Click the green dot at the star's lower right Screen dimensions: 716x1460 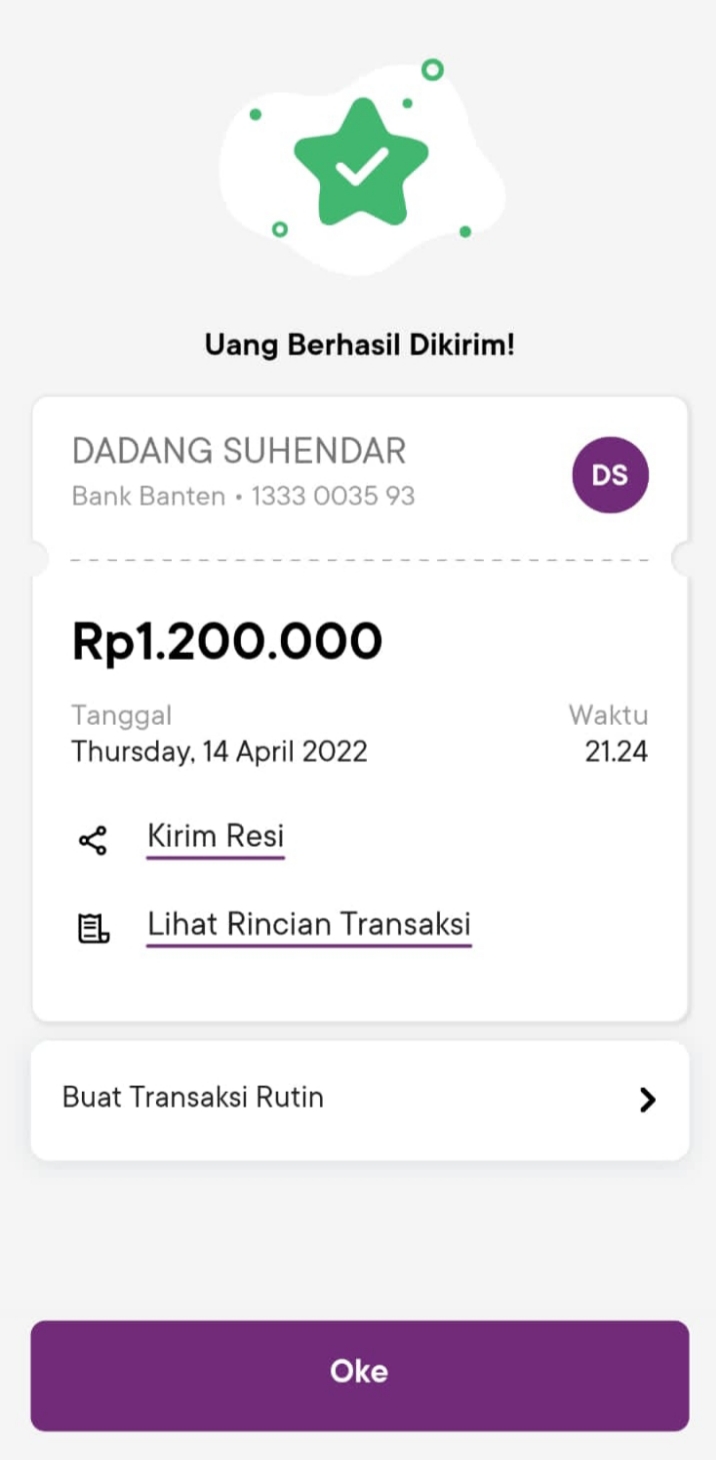coord(465,232)
